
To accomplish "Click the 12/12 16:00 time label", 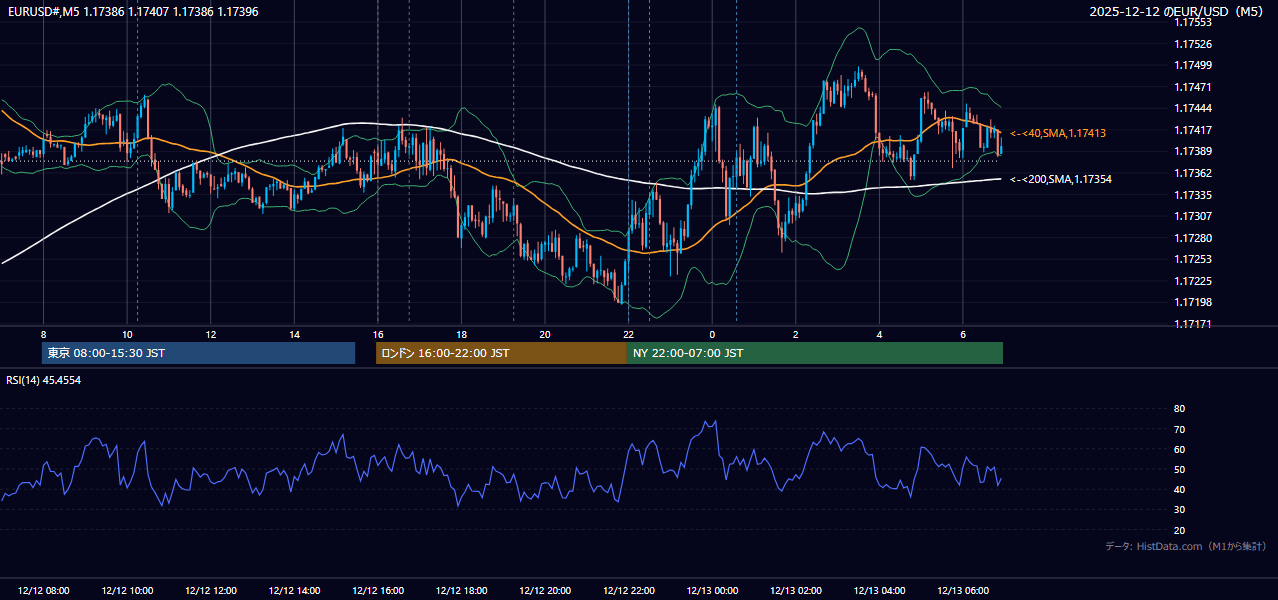I will (x=378, y=591).
